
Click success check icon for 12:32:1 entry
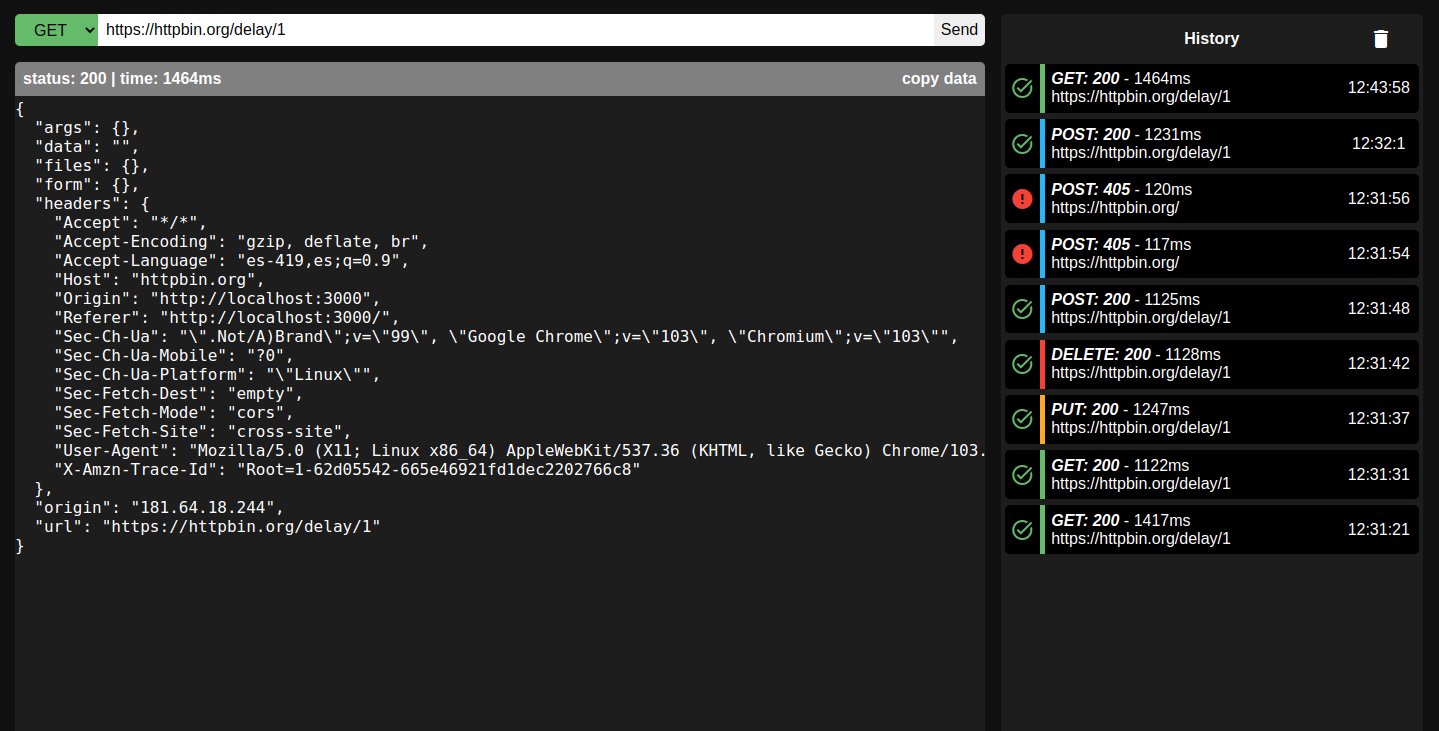point(1022,143)
